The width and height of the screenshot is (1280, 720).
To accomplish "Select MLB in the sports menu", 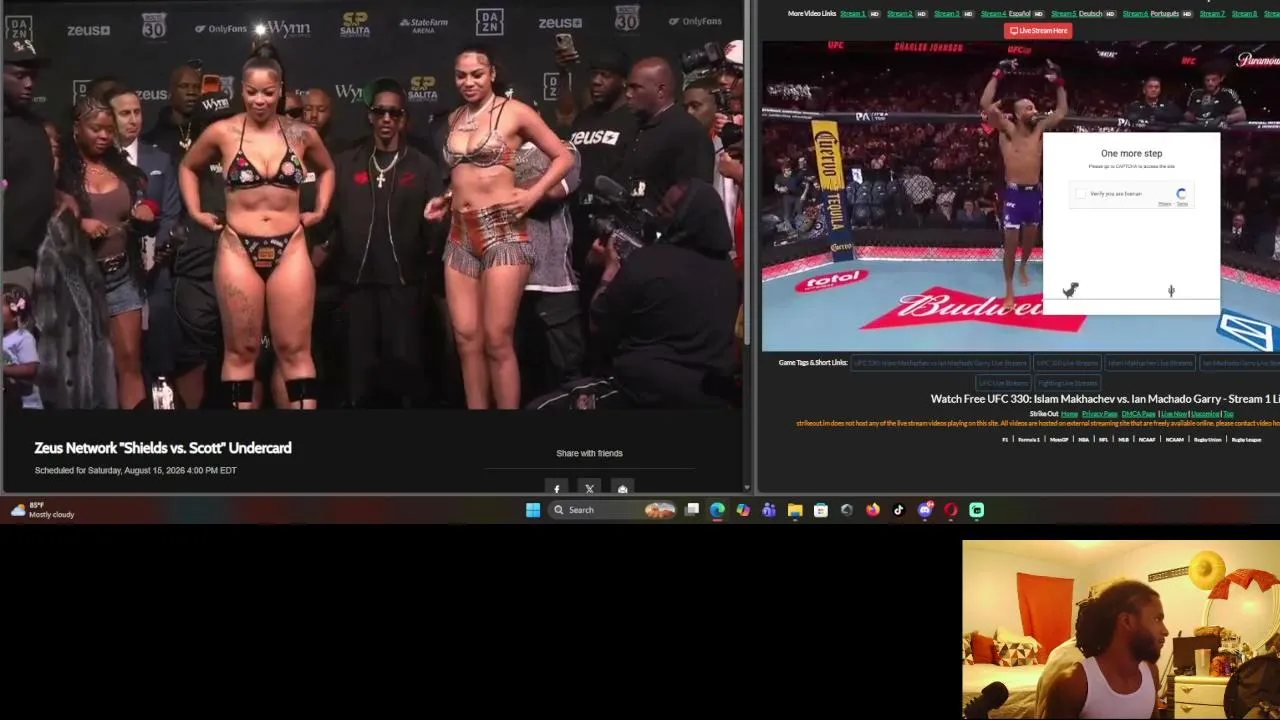I will click(x=1123, y=440).
